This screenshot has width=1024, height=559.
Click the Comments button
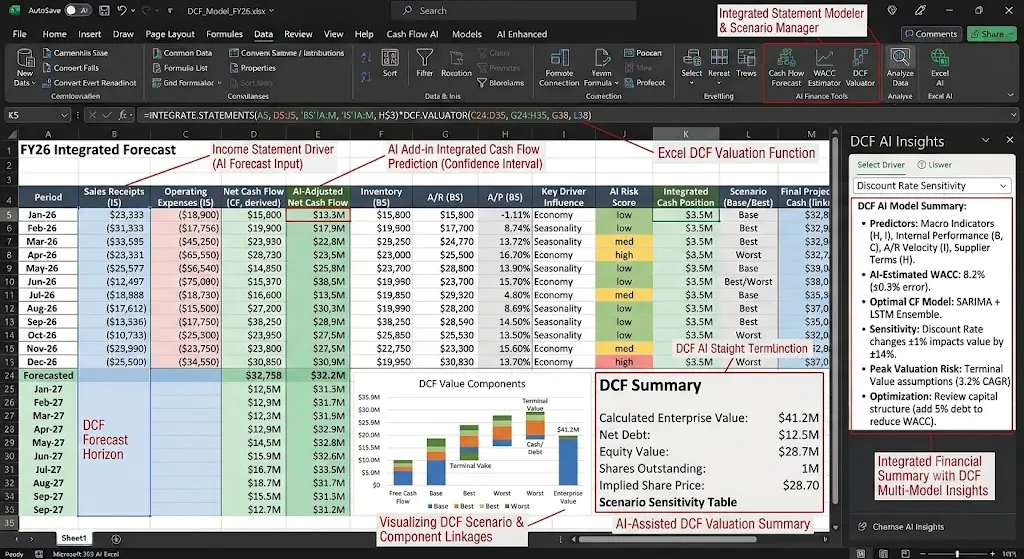931,34
